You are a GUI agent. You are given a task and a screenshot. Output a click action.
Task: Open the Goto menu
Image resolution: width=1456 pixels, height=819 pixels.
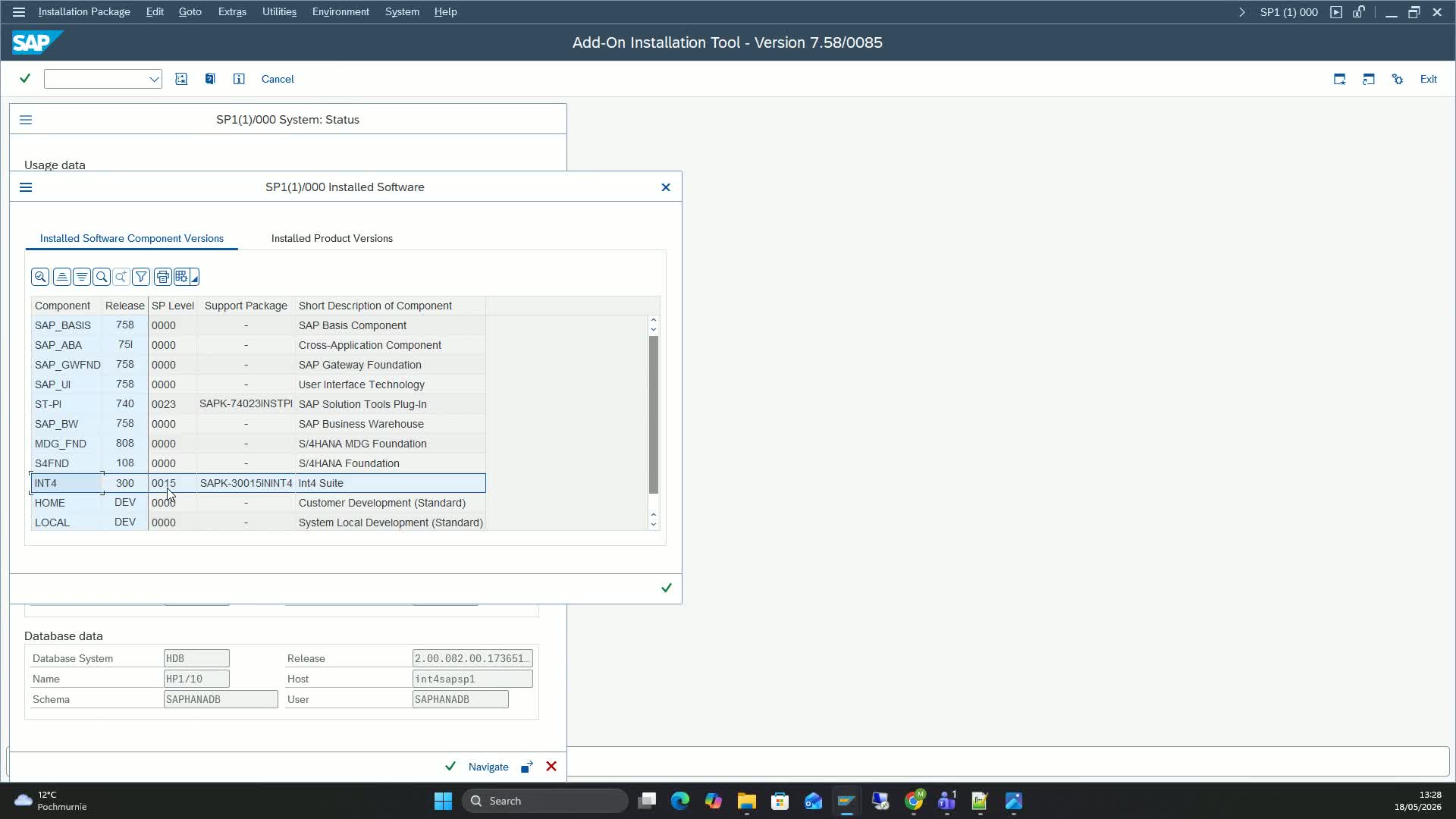[x=190, y=12]
